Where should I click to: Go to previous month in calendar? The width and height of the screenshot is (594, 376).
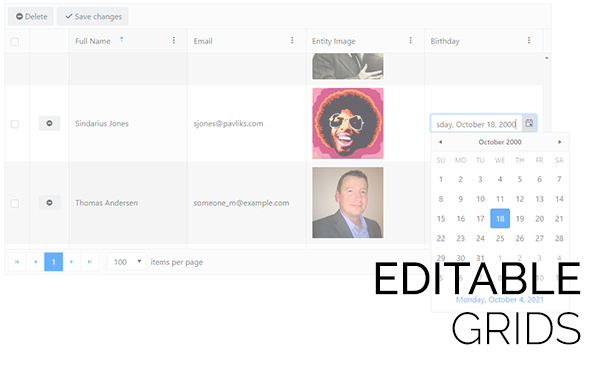click(x=440, y=142)
